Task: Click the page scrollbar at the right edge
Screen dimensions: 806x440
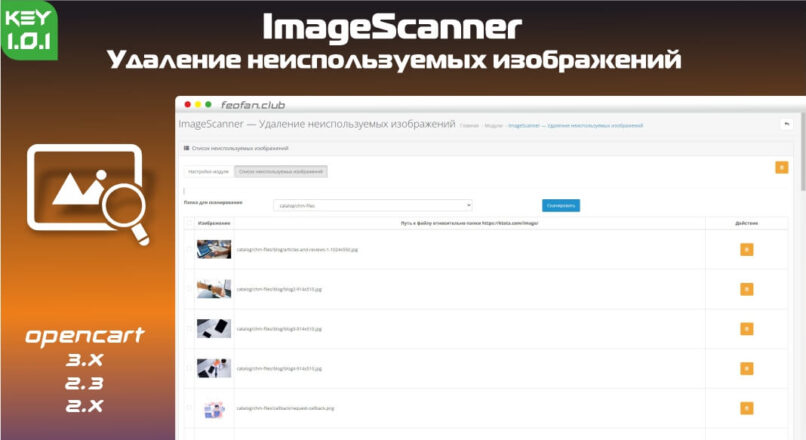Action: [803, 152]
